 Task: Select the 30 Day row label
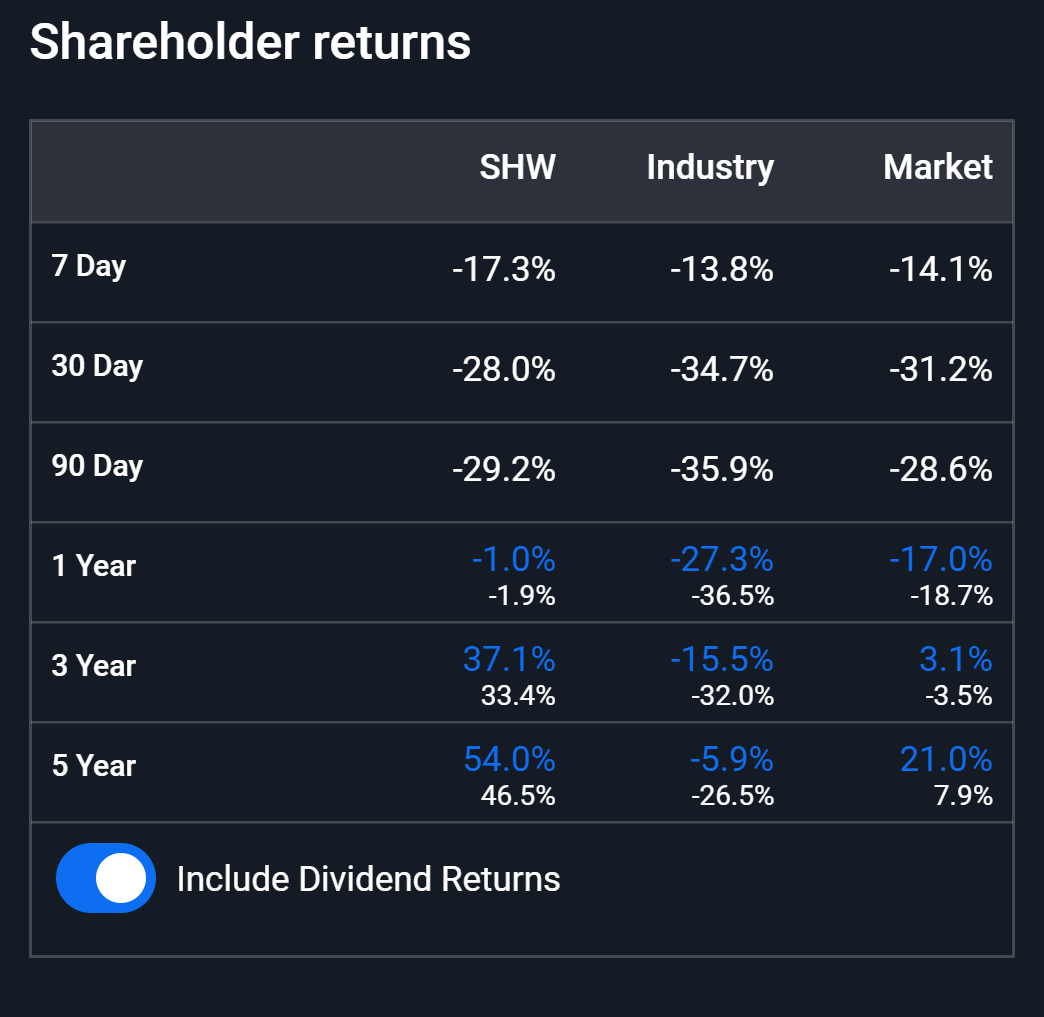coord(97,366)
